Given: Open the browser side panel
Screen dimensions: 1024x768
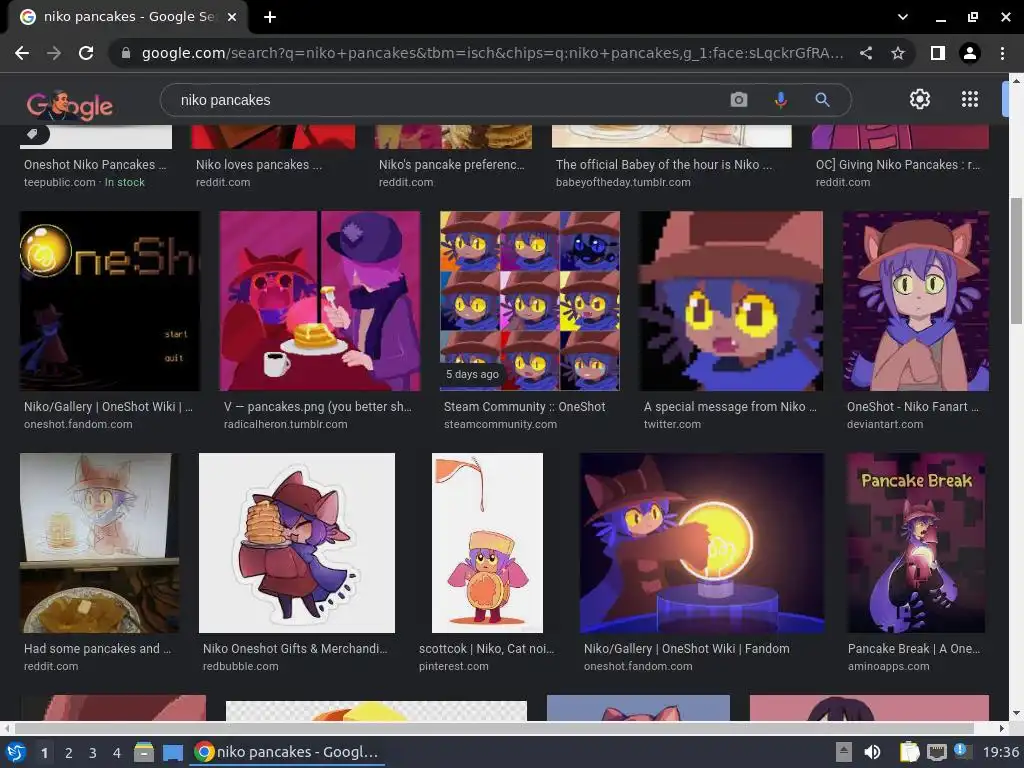Looking at the screenshot, I should click(938, 53).
